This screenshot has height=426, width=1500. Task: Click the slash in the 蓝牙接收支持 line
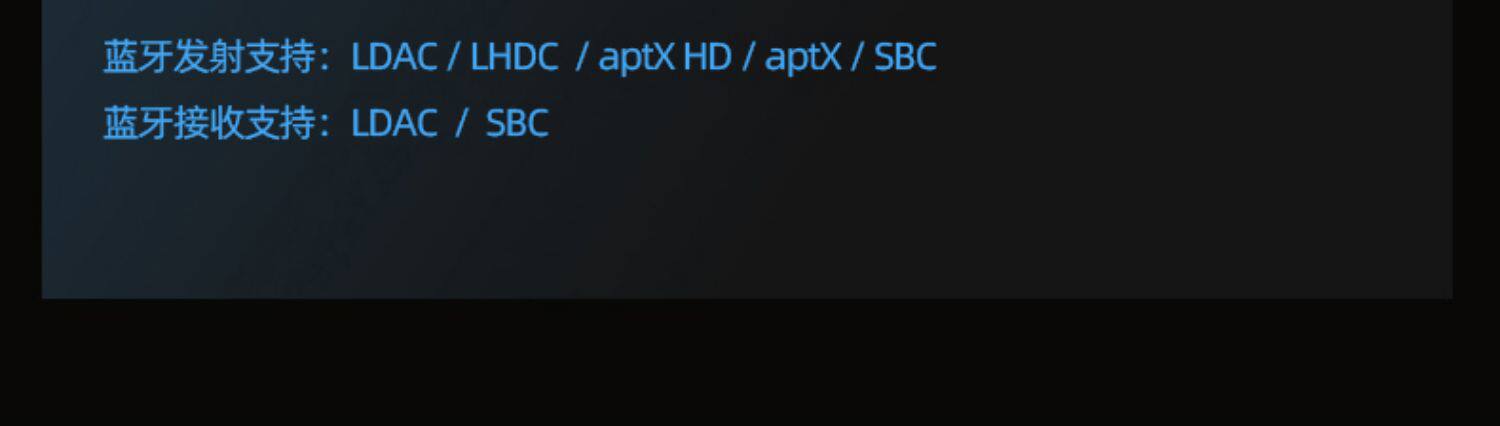point(462,123)
